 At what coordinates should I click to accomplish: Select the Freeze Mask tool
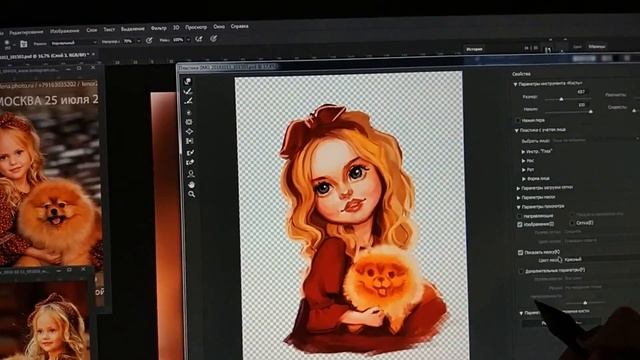tap(190, 153)
